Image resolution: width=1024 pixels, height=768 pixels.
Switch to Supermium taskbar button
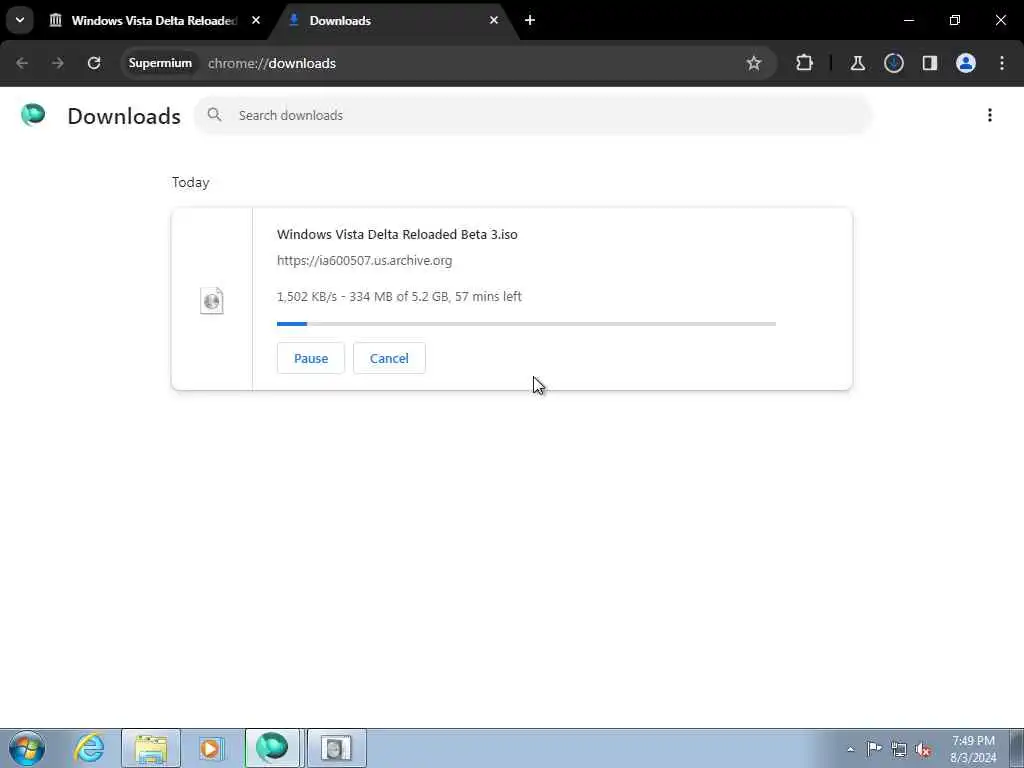coord(272,748)
